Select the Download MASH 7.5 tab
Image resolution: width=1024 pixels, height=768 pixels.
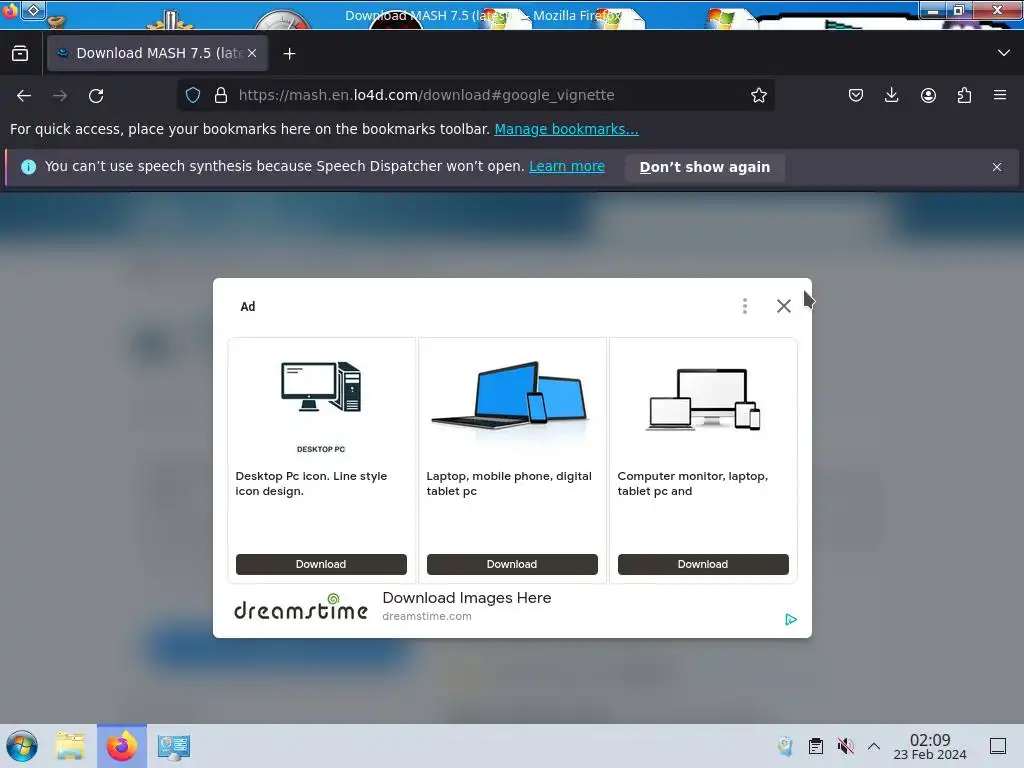(x=157, y=54)
